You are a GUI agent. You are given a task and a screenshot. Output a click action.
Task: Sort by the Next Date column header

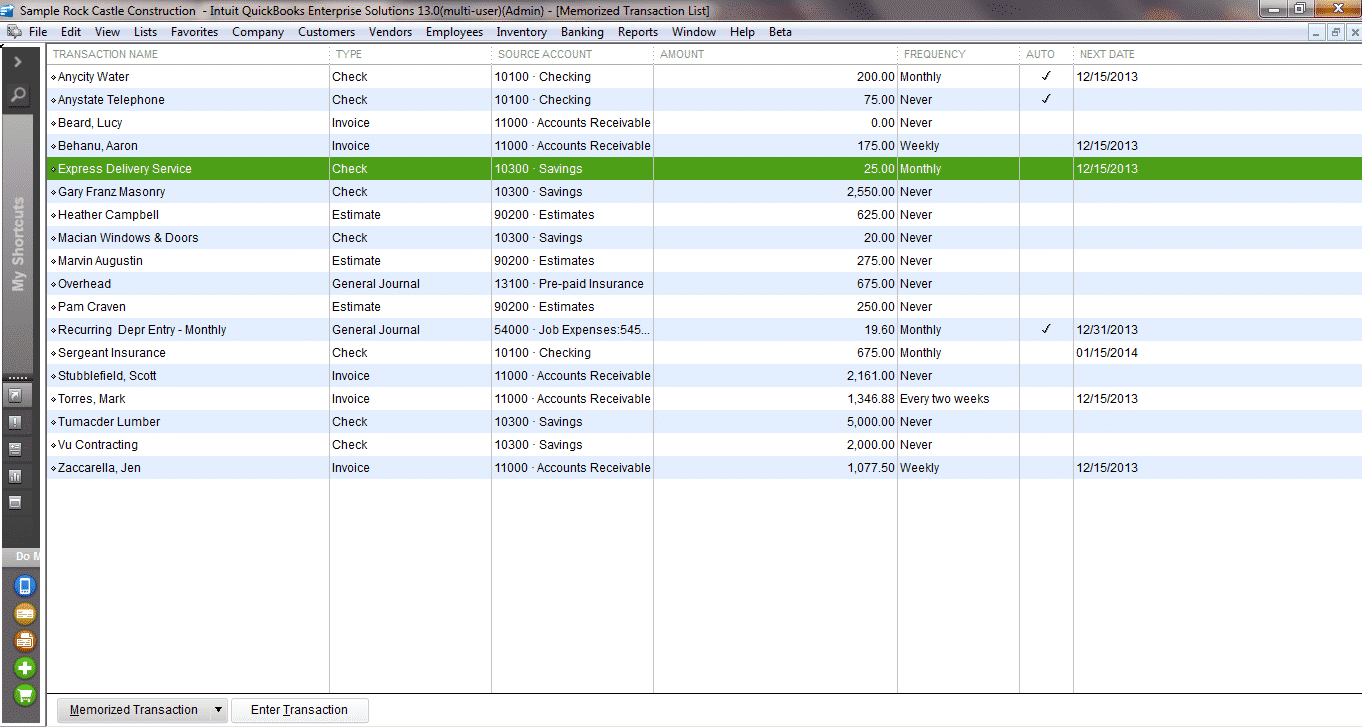[1217, 54]
